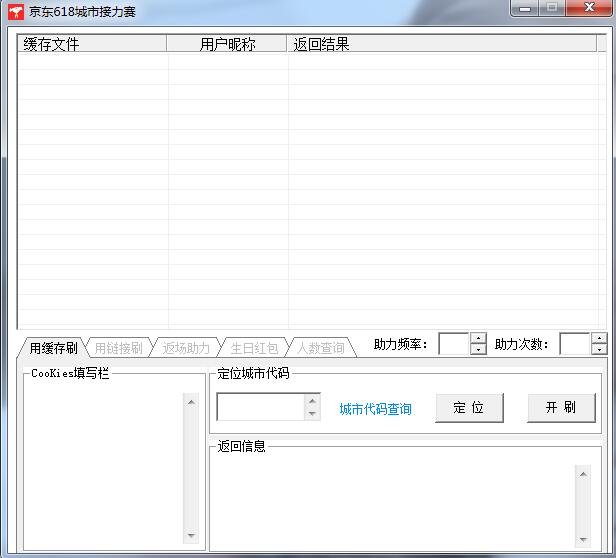616x558 pixels.
Task: Click up arrow in city code box
Action: (312, 401)
